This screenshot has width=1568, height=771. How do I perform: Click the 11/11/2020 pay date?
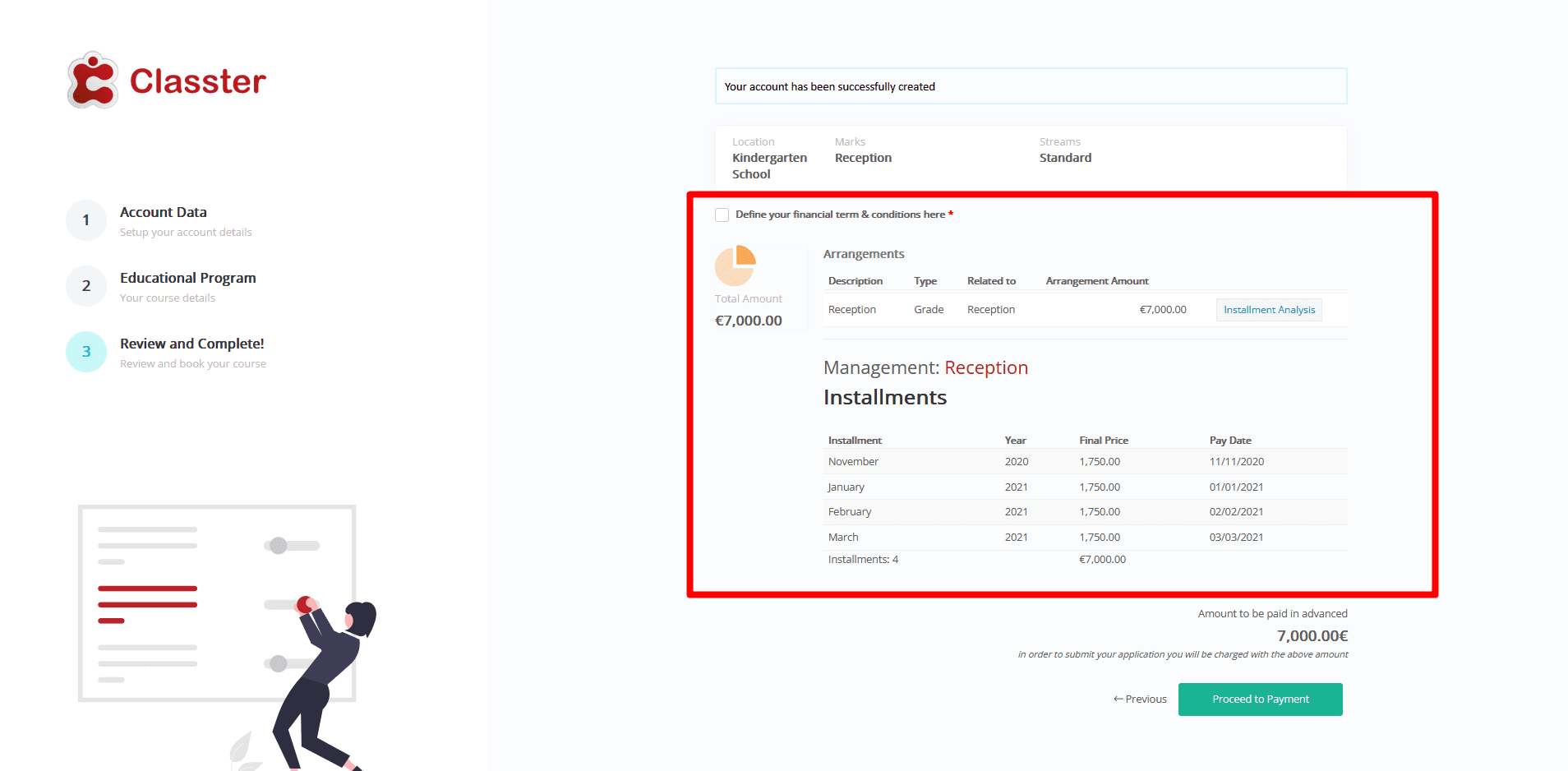[1237, 462]
